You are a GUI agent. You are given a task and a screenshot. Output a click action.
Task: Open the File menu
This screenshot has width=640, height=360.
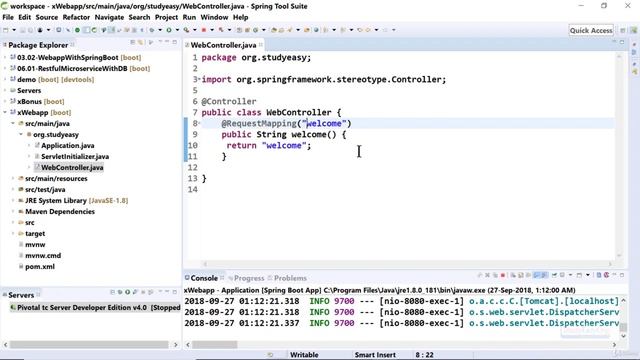pyautogui.click(x=8, y=17)
